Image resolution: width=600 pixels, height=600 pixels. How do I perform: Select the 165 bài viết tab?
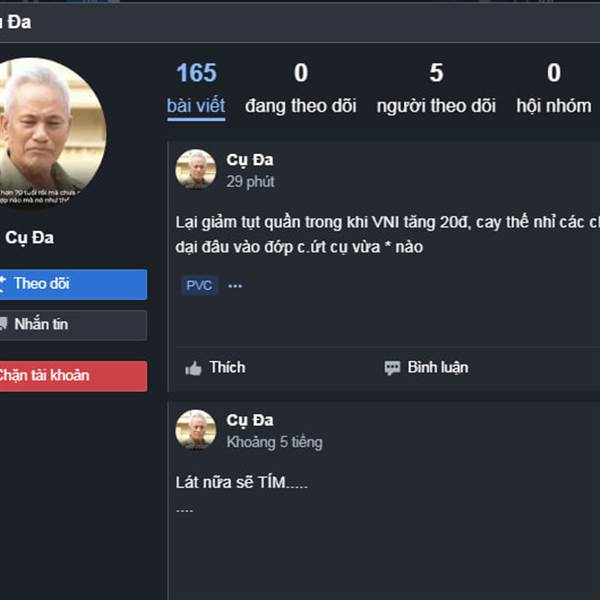(x=196, y=89)
